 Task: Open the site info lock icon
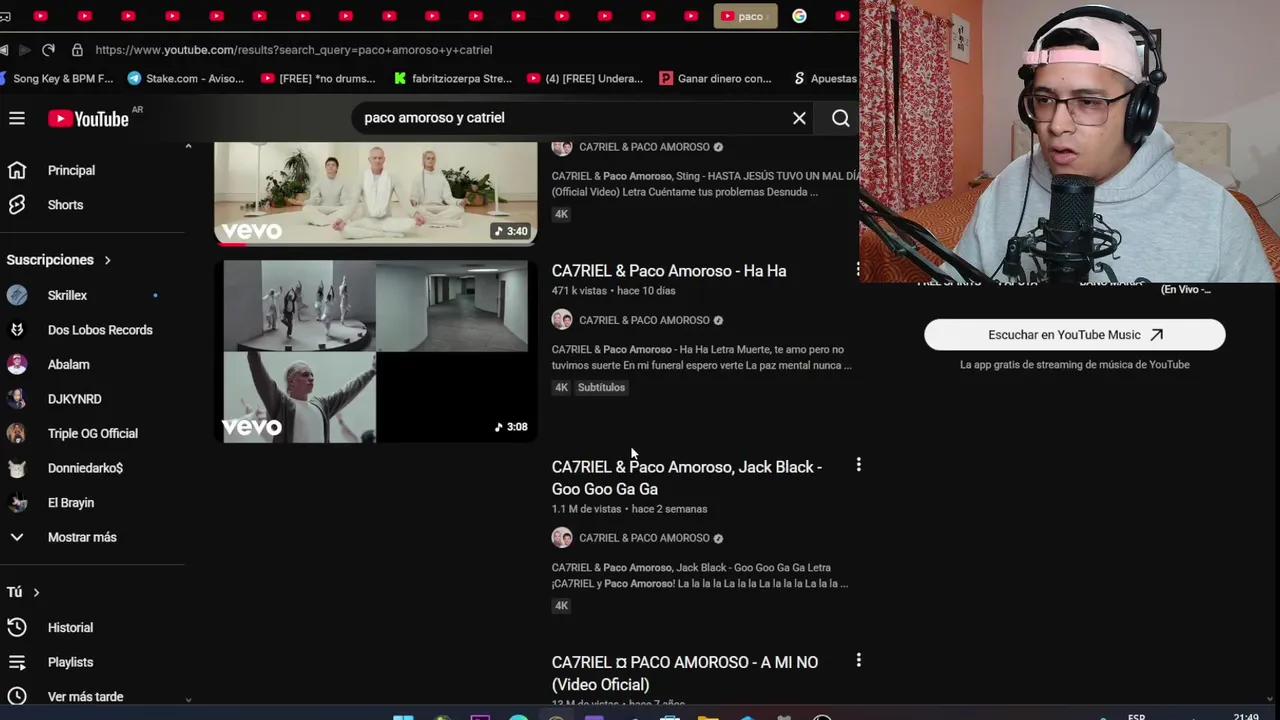point(77,49)
